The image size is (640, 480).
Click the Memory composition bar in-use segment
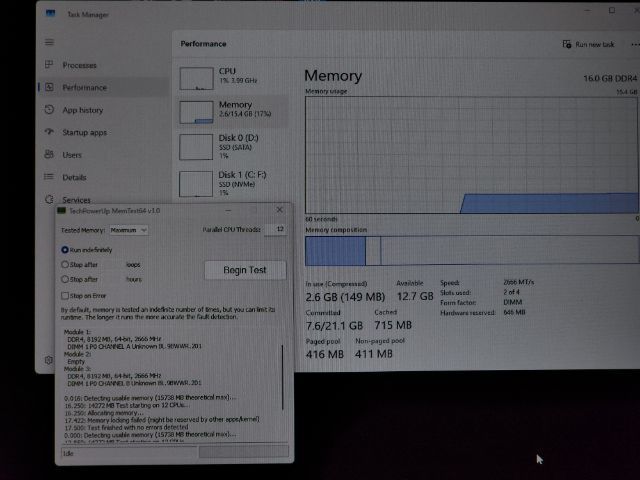pyautogui.click(x=335, y=251)
